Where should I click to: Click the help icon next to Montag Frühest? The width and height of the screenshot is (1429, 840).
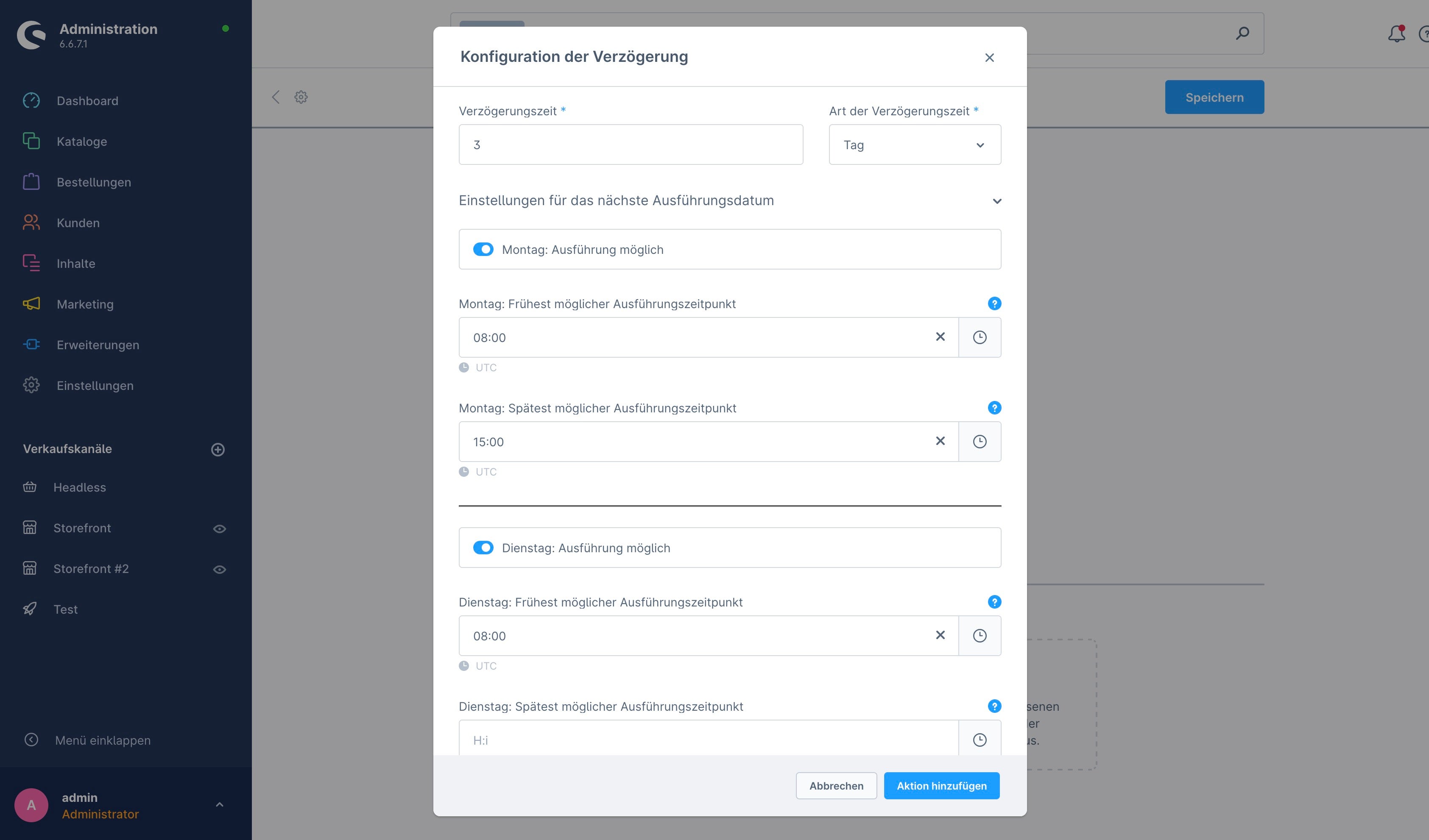click(993, 303)
